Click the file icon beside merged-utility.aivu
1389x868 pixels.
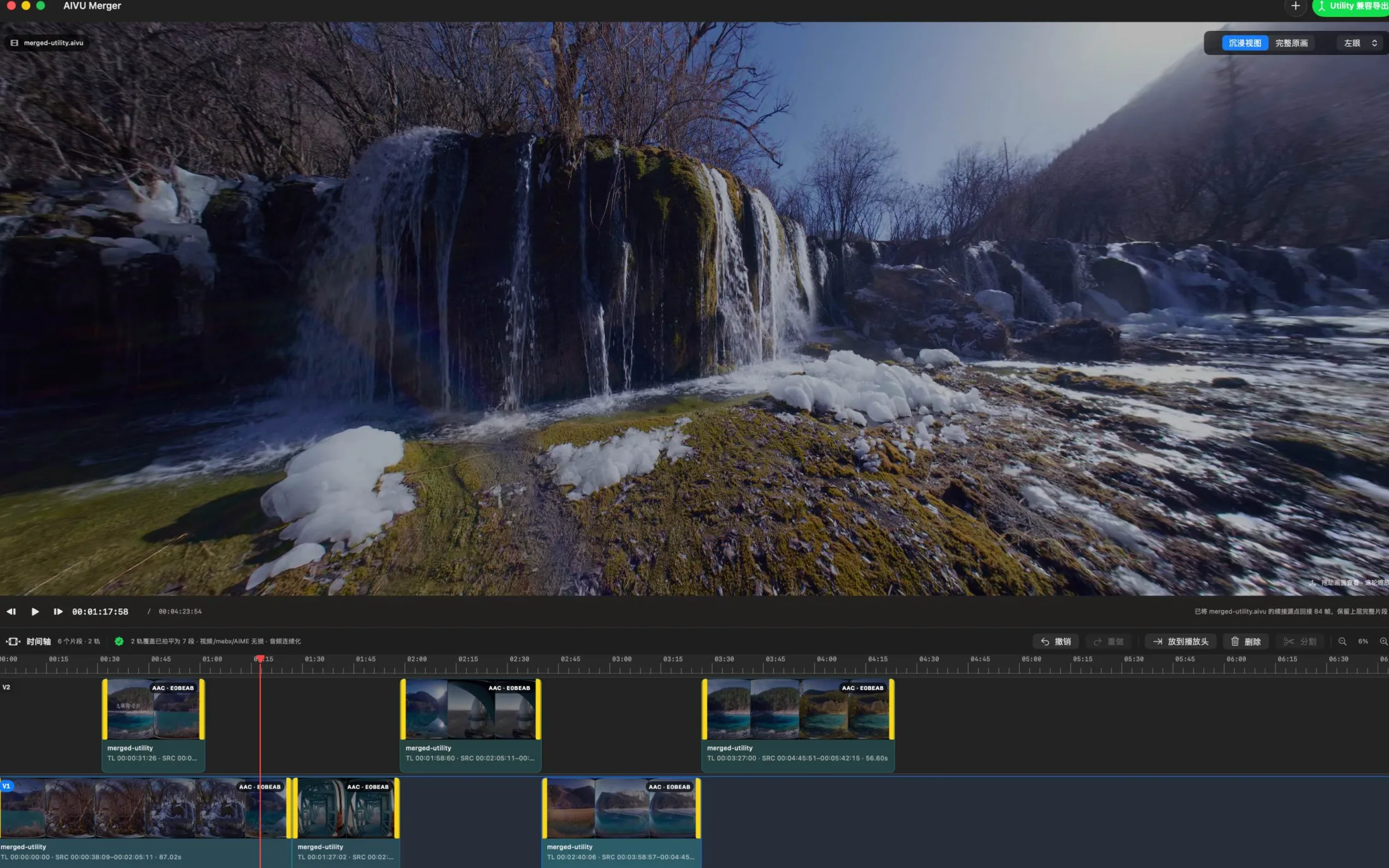[x=14, y=43]
